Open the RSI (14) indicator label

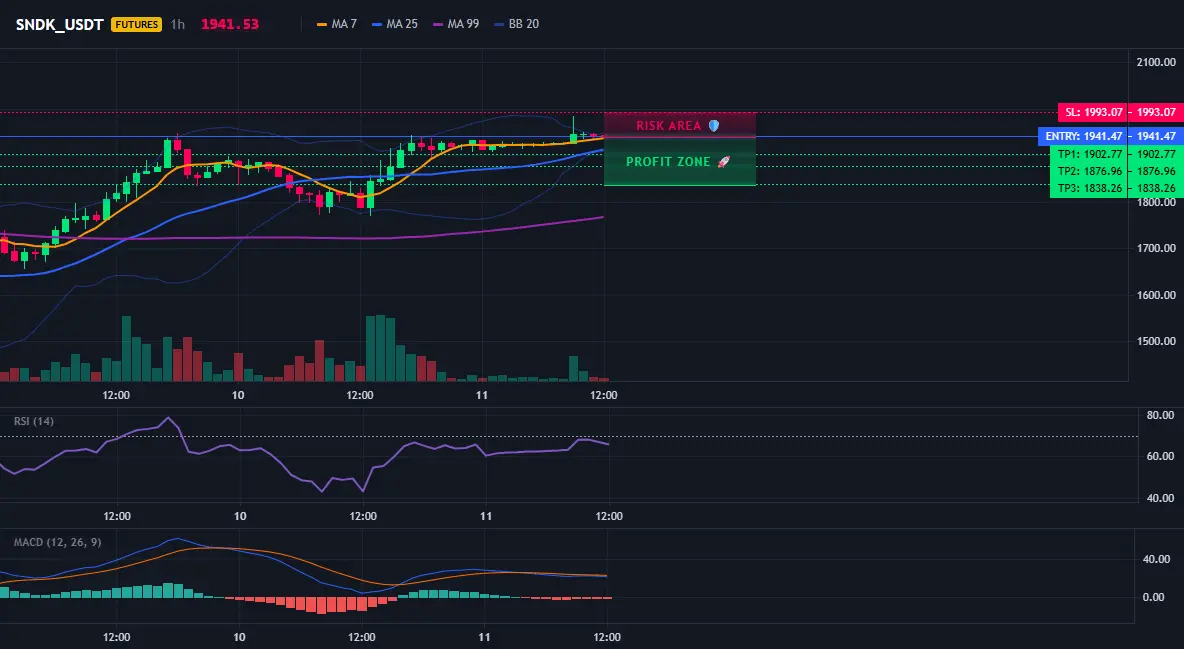34,421
